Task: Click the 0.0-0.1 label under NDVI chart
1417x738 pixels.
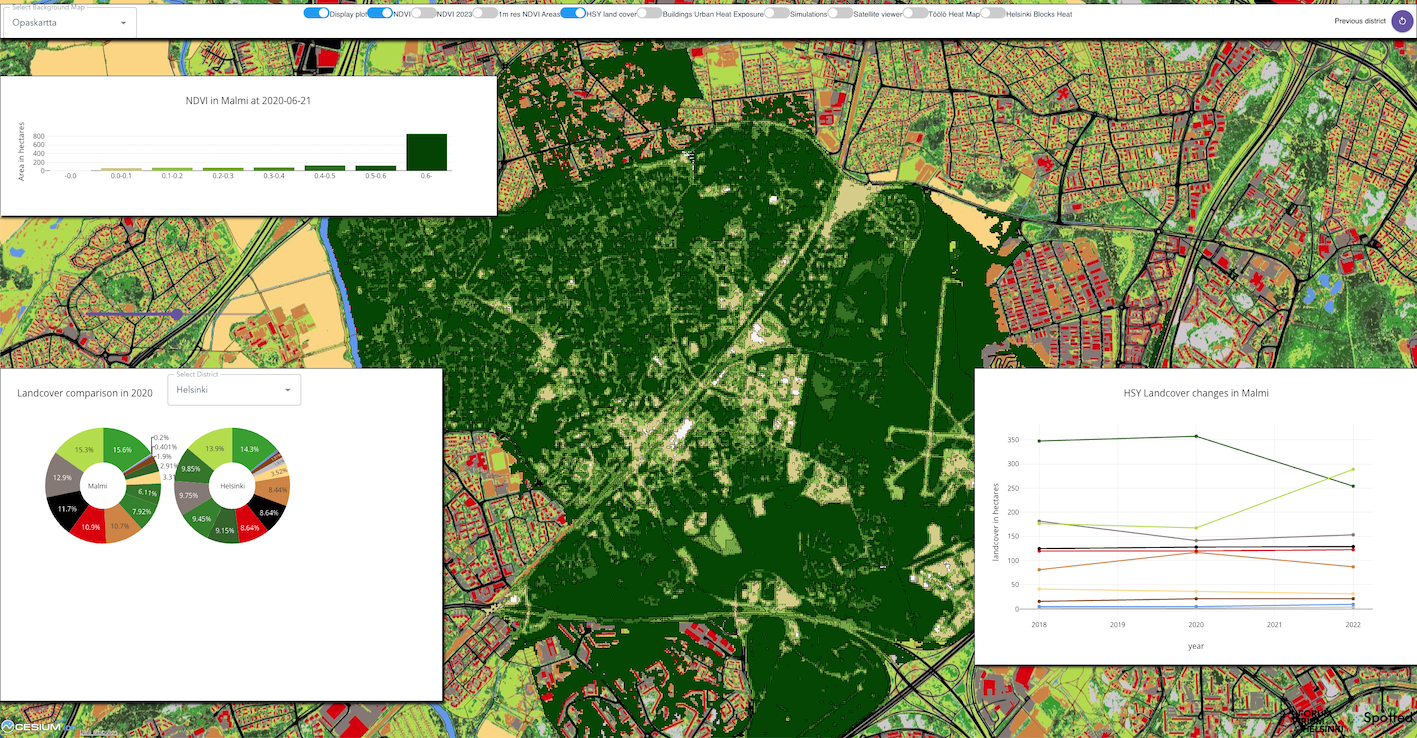Action: (x=121, y=176)
